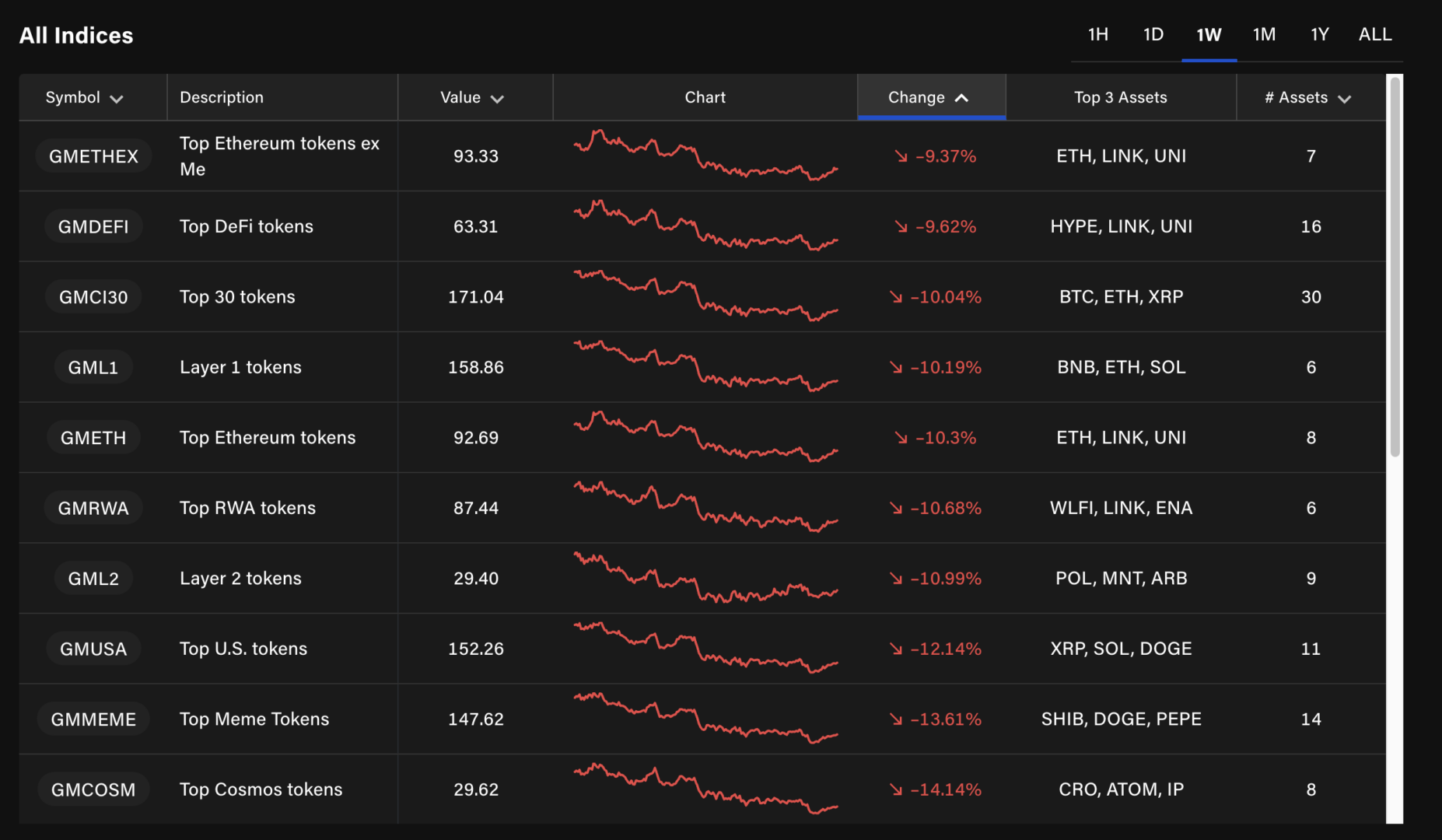The image size is (1442, 840).
Task: Select the ALL timeframe tab
Action: click(1374, 35)
